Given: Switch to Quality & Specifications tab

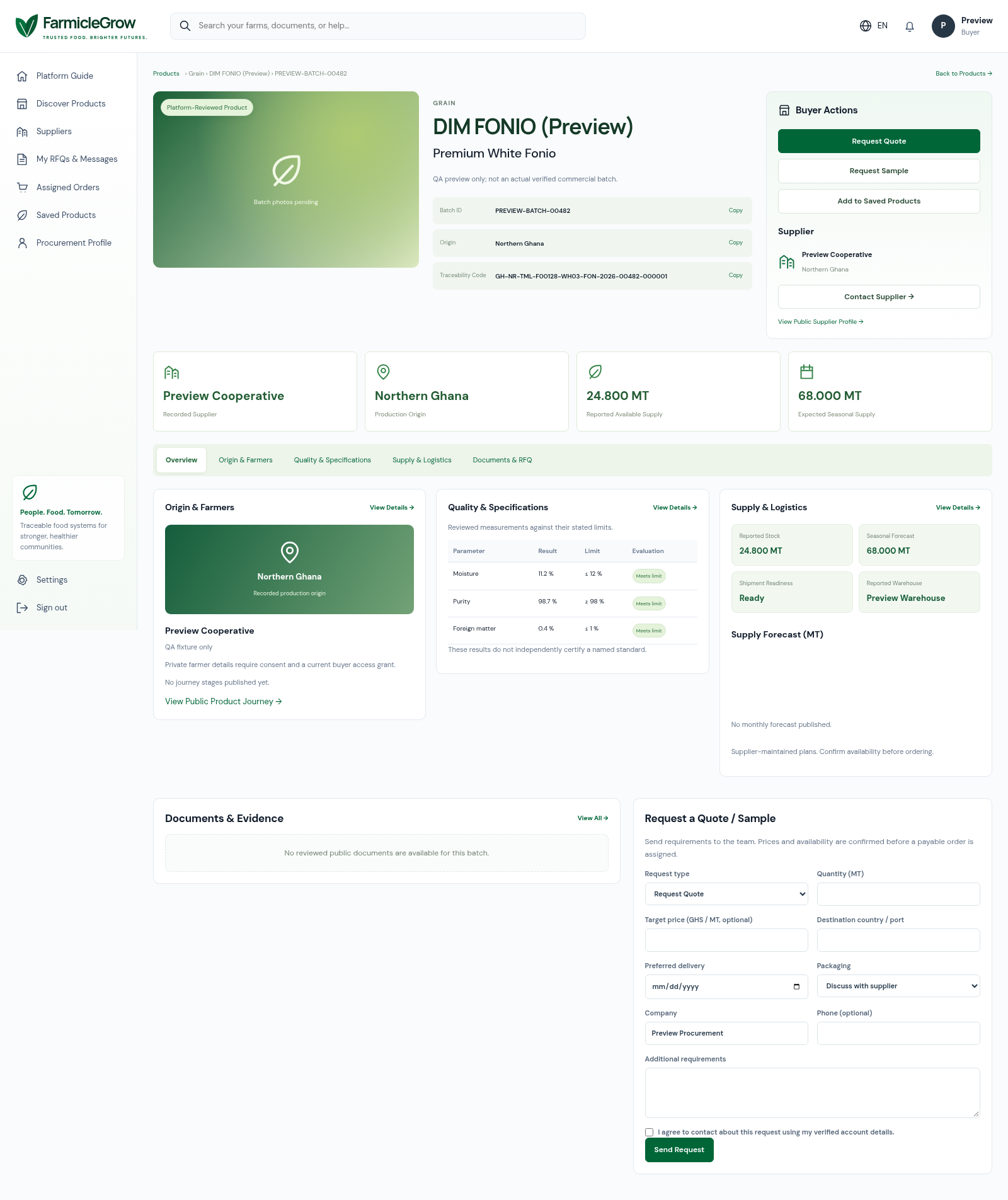Looking at the screenshot, I should point(333,460).
